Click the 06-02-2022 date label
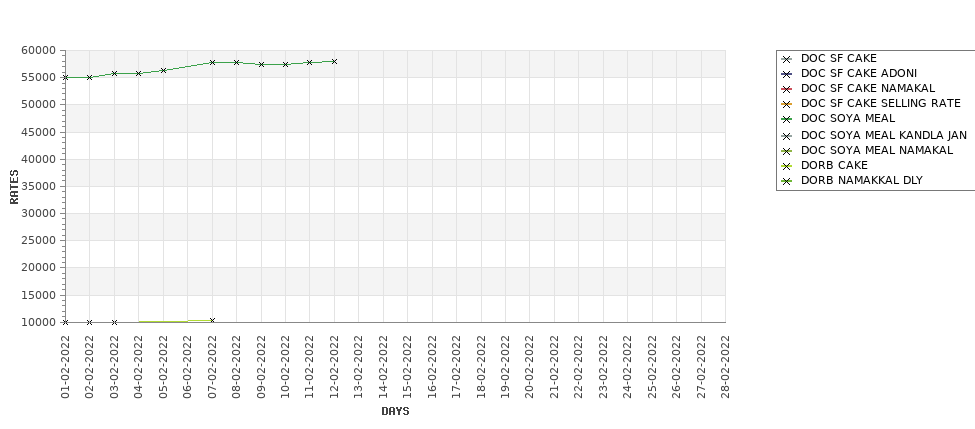Image resolution: width=975 pixels, height=429 pixels. click(x=188, y=367)
